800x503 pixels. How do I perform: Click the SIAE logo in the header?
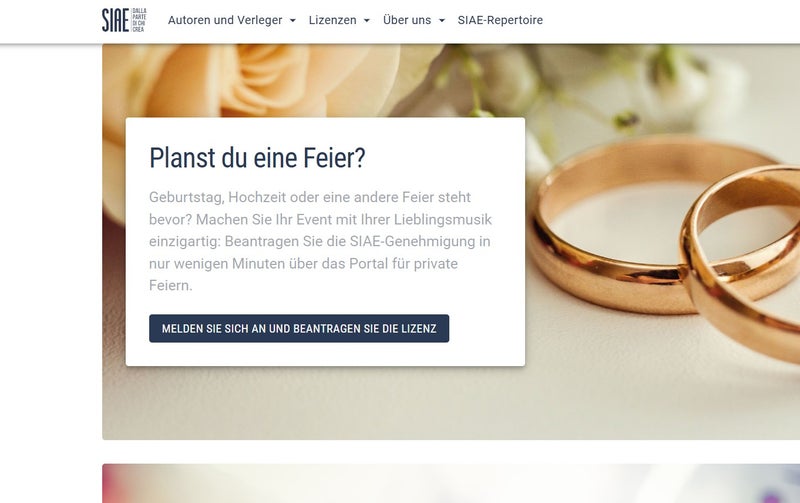[x=115, y=20]
